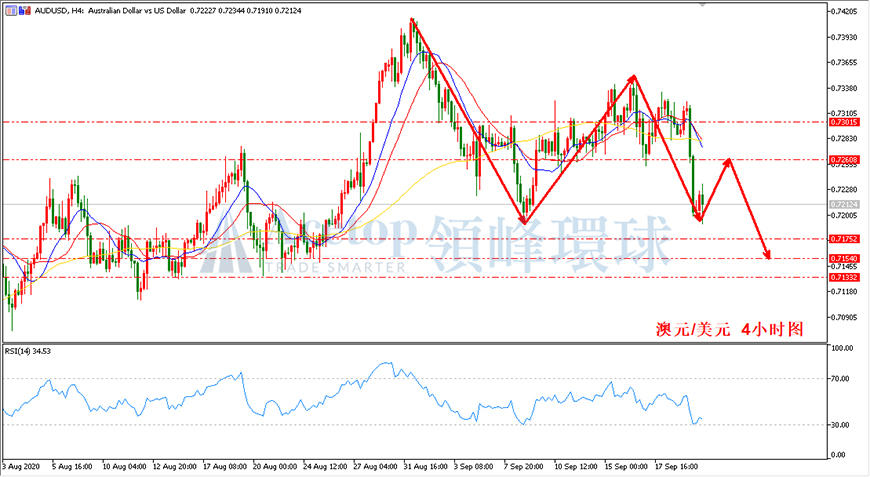Click the 0.71540 red price level label
The image size is (870, 477).
click(x=844, y=258)
